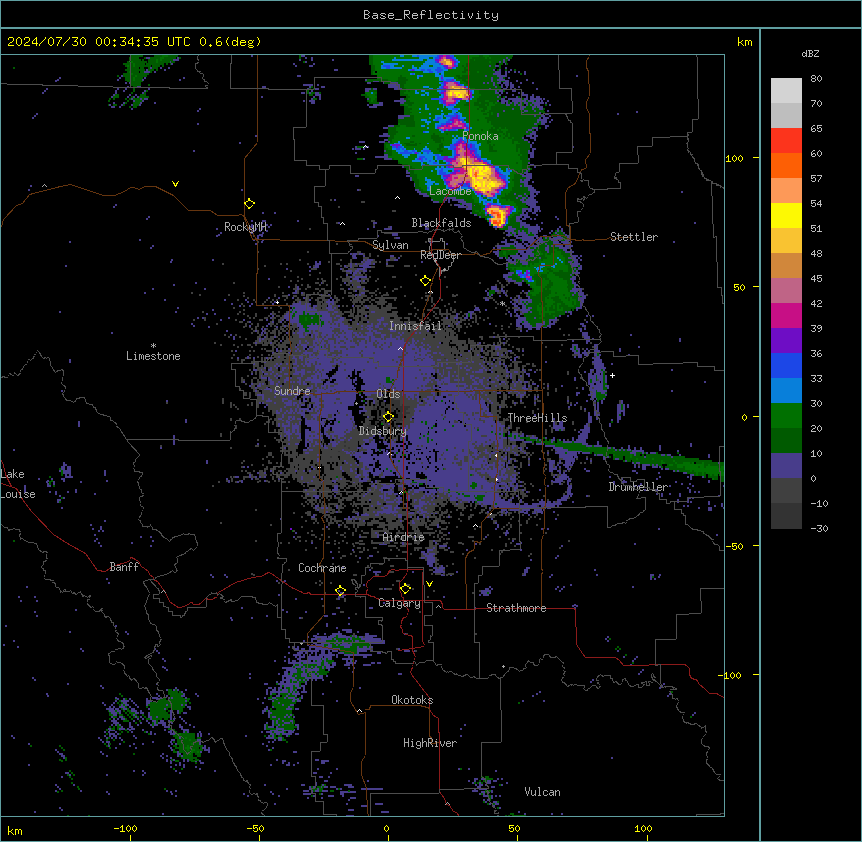Click the yellow diamond marker below Cochrane

pyautogui.click(x=340, y=591)
